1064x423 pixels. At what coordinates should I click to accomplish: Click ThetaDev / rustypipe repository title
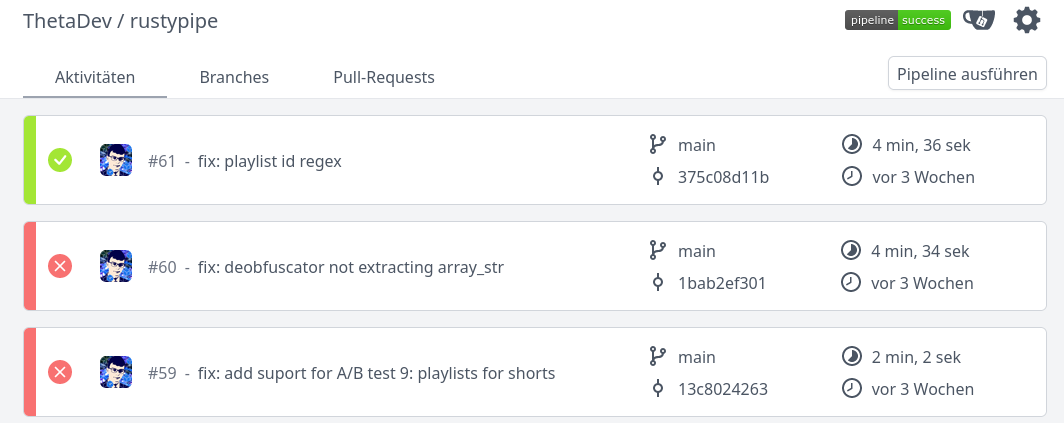click(x=121, y=21)
